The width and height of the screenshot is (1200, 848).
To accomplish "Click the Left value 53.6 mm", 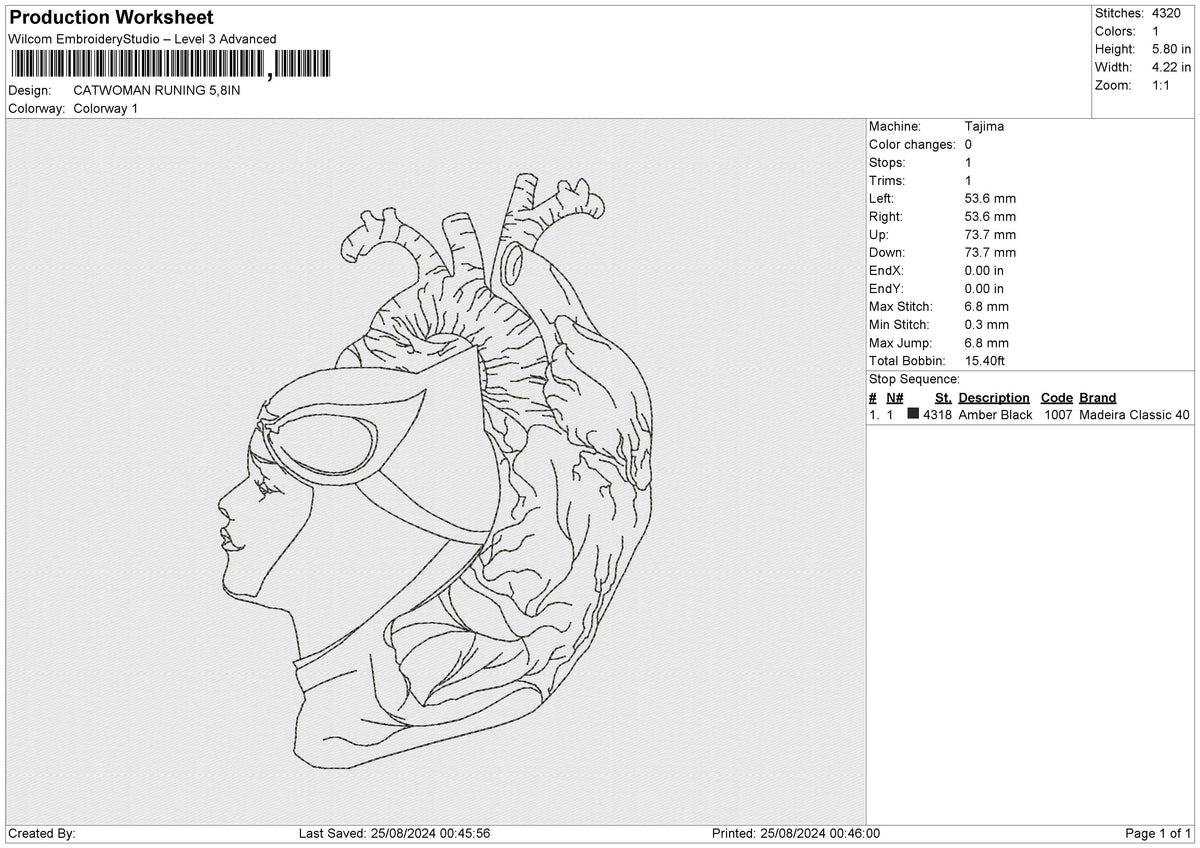I will click(x=990, y=199).
